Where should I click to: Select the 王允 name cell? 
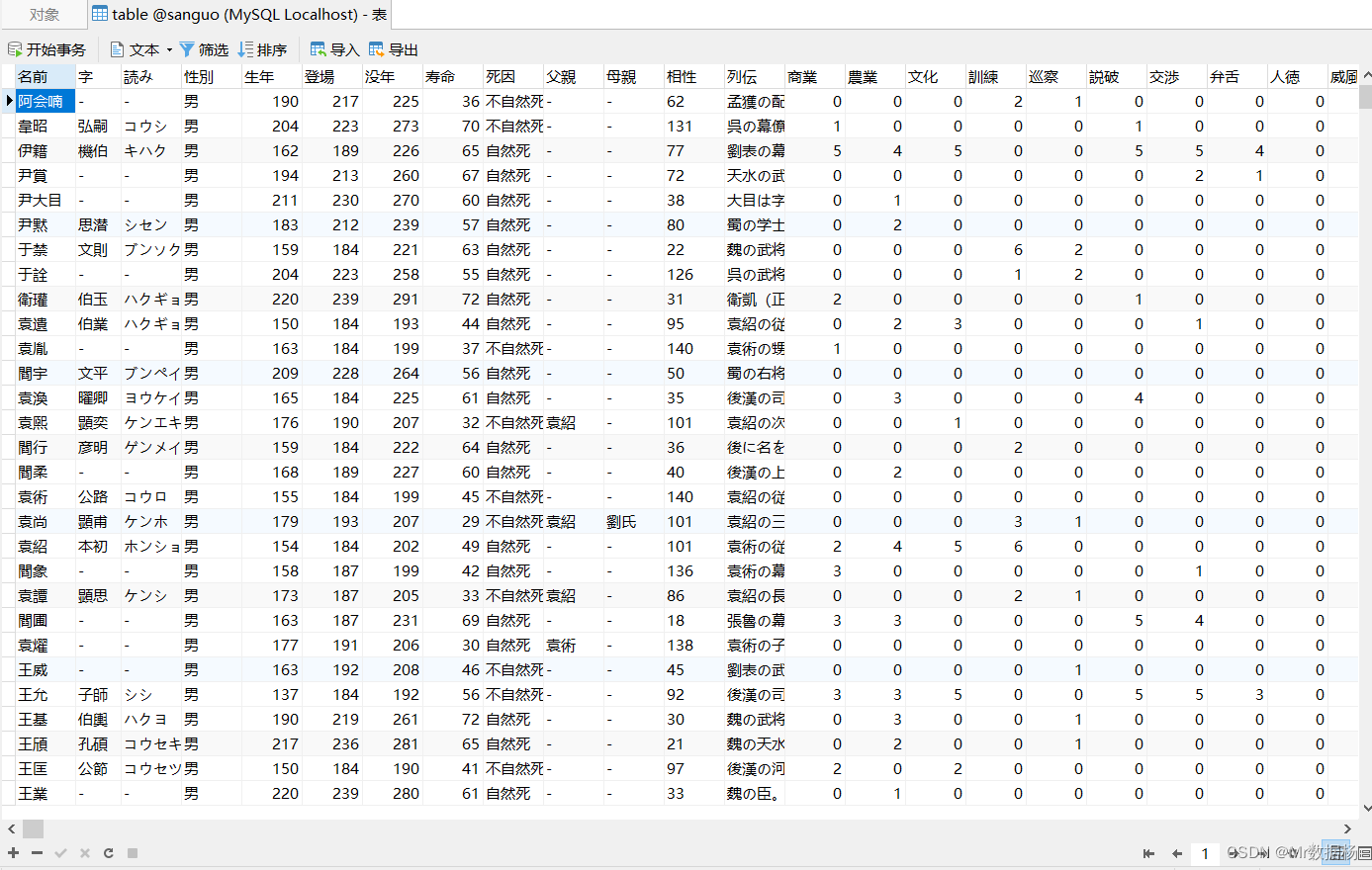(46, 694)
